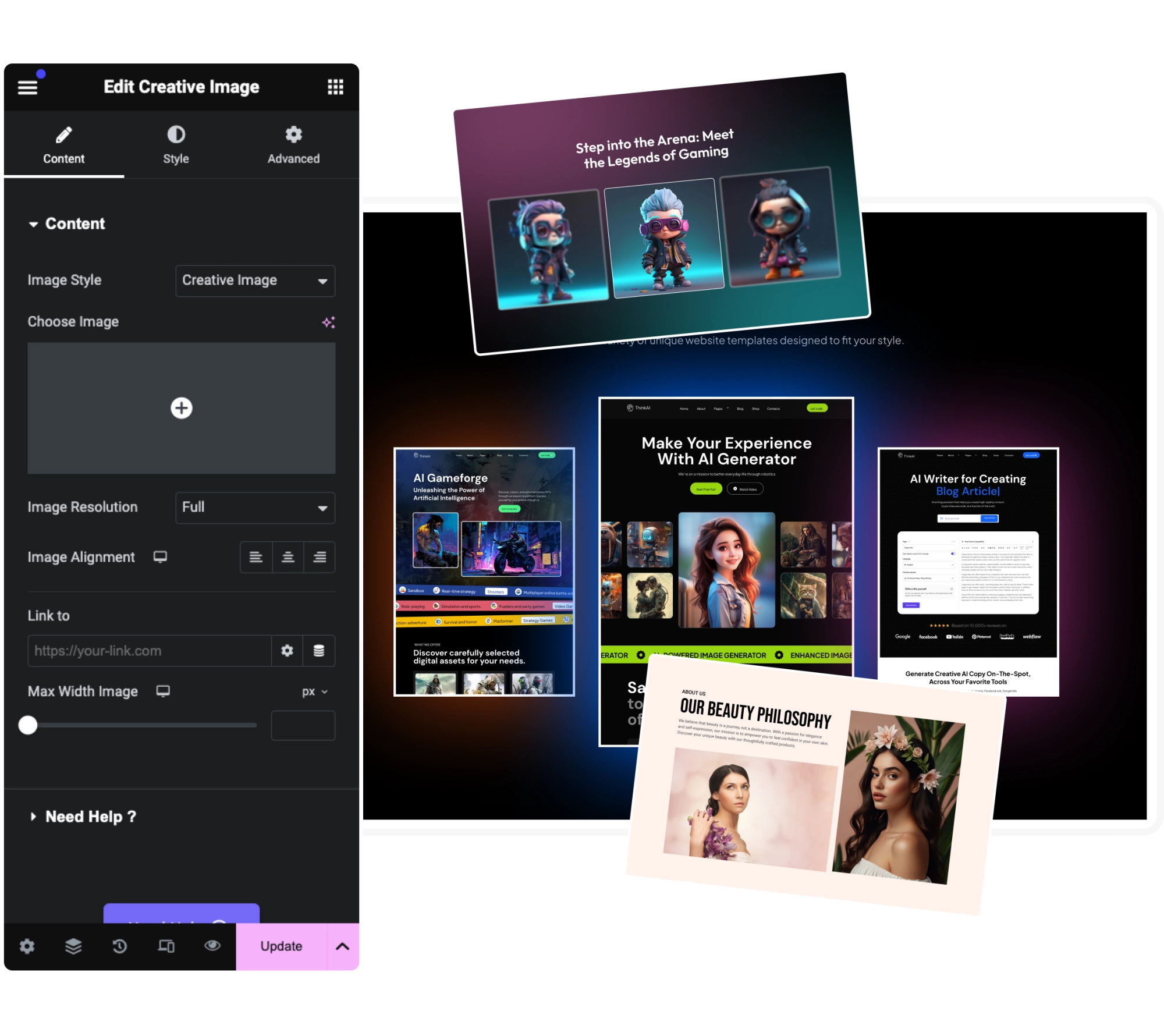
Task: Select left image alignment toggle
Action: click(x=256, y=557)
